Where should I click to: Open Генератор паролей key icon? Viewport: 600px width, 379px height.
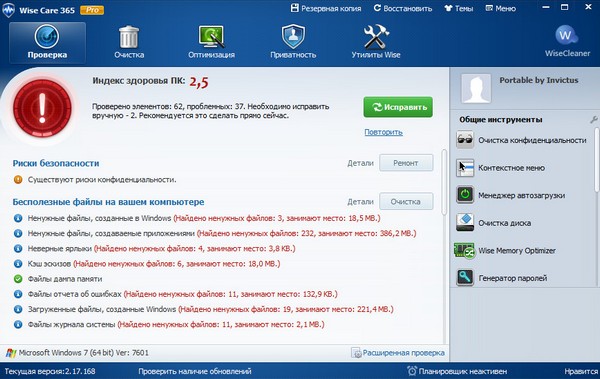(x=465, y=278)
